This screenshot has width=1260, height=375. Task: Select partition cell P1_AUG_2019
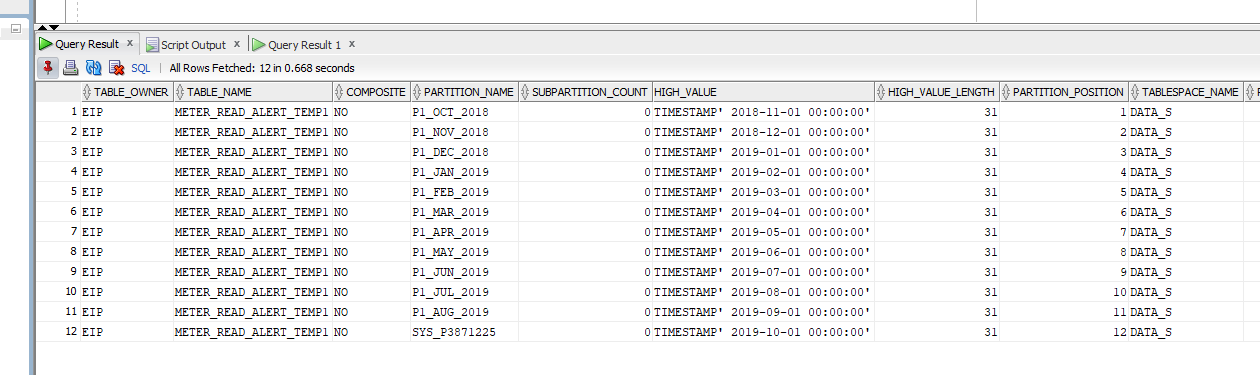pos(464,312)
